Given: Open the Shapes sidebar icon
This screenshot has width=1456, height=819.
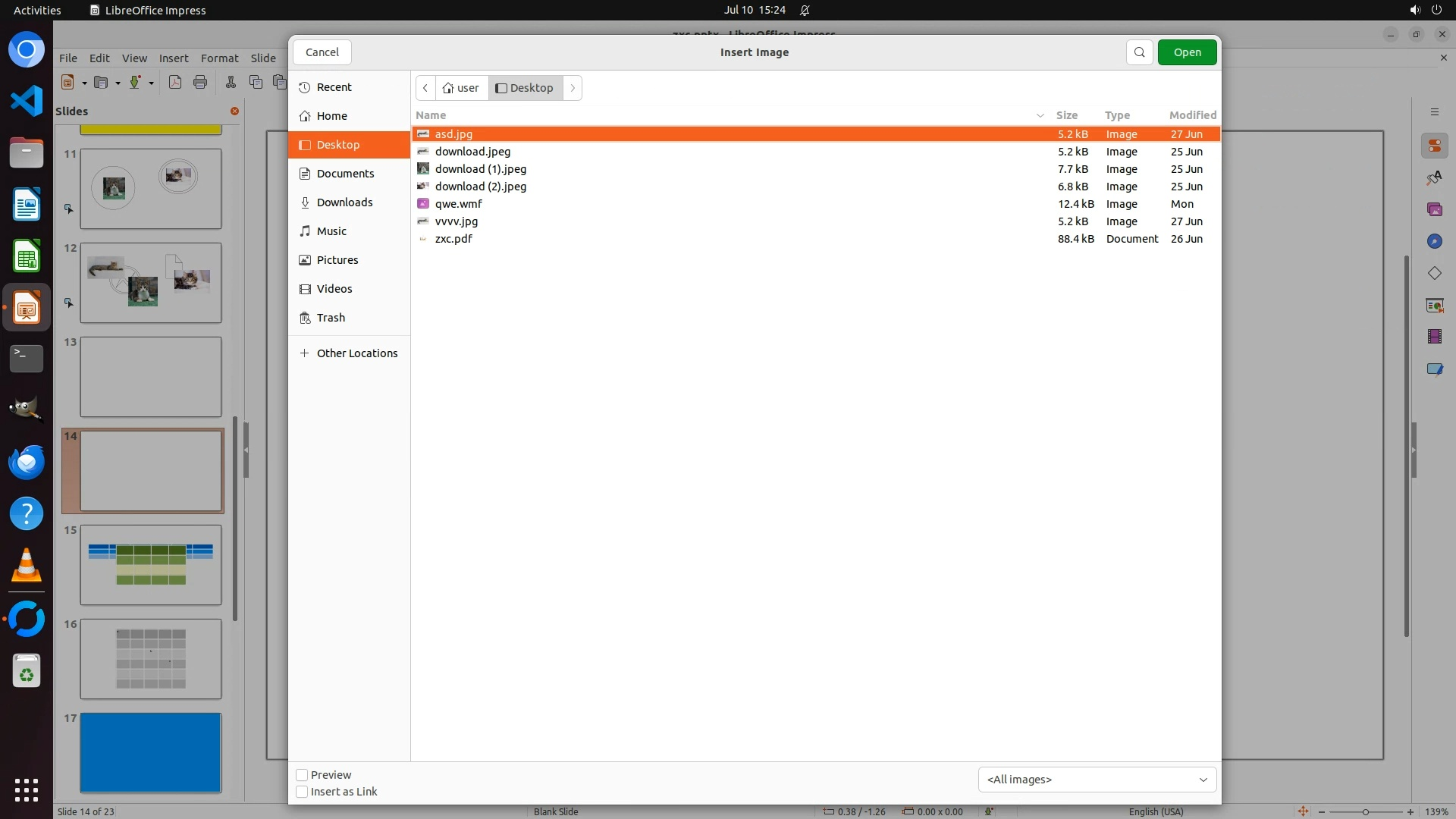Looking at the screenshot, I should coord(1434,273).
